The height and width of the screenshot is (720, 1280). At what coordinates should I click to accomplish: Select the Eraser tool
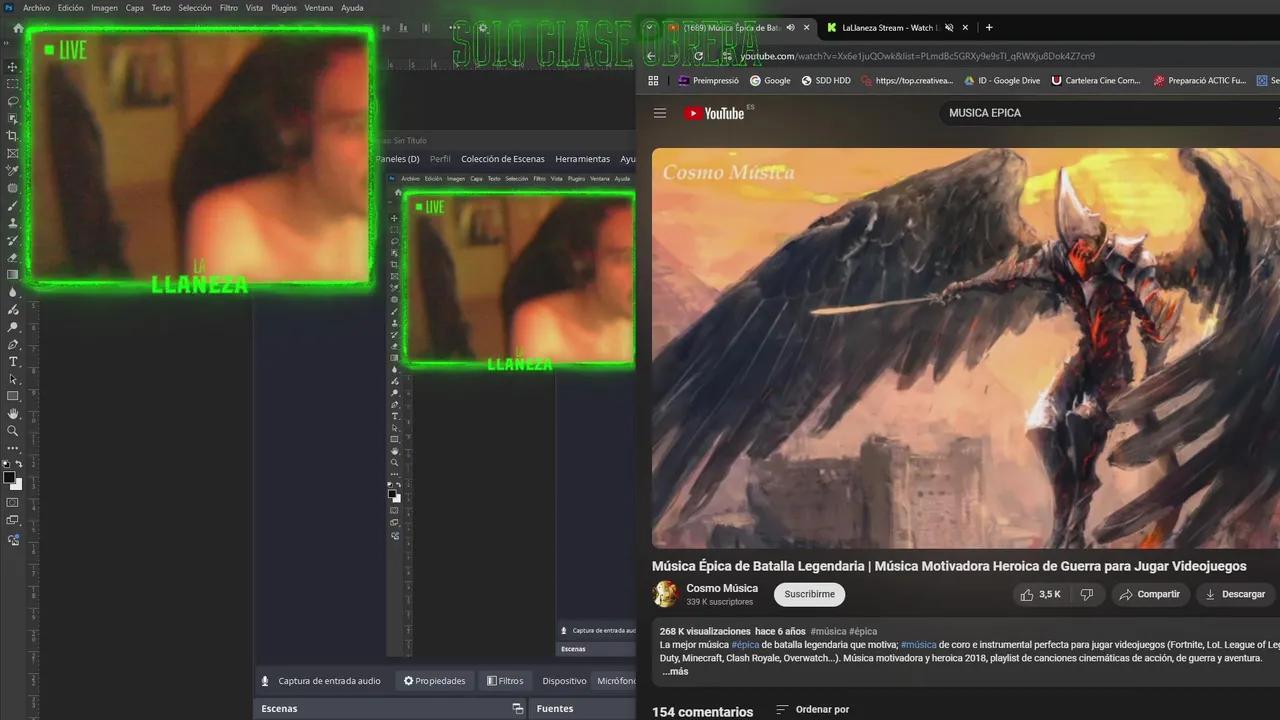coord(13,257)
